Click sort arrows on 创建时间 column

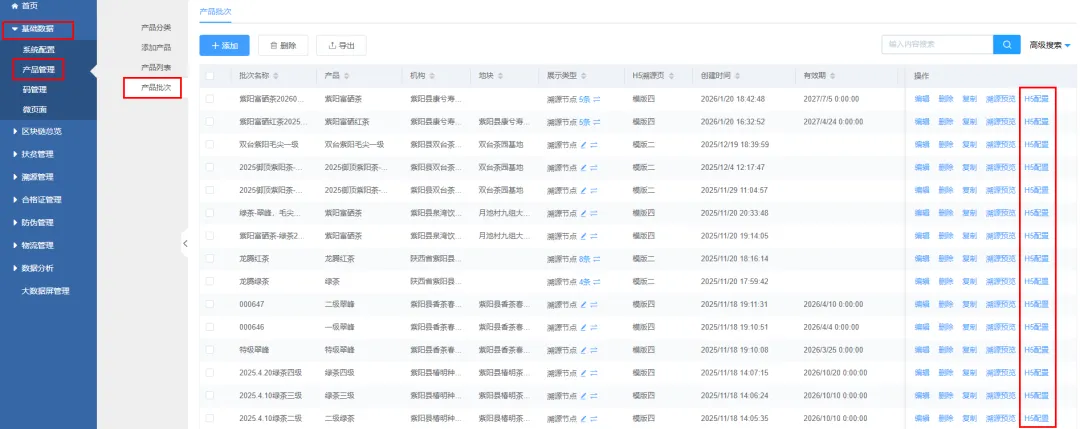736,76
